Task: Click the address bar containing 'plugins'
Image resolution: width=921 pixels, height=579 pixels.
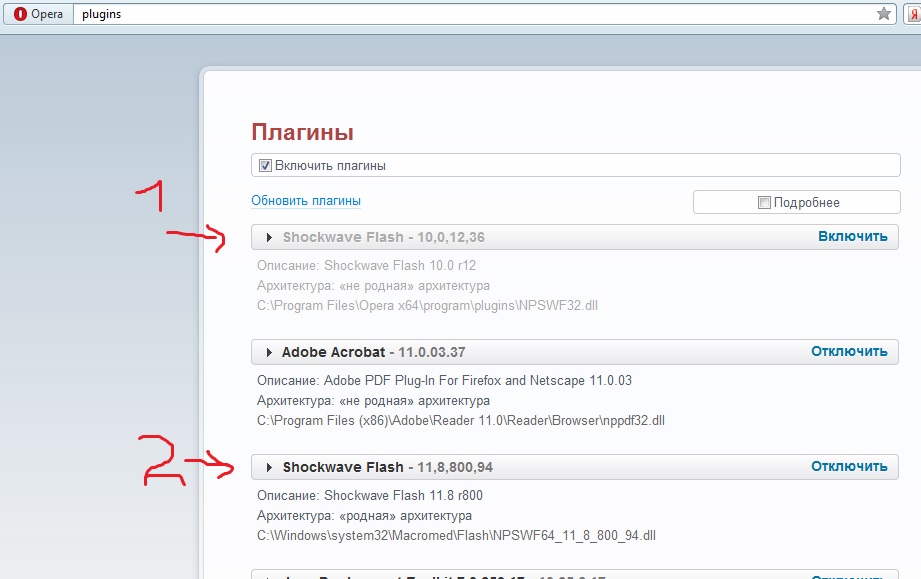Action: click(470, 14)
